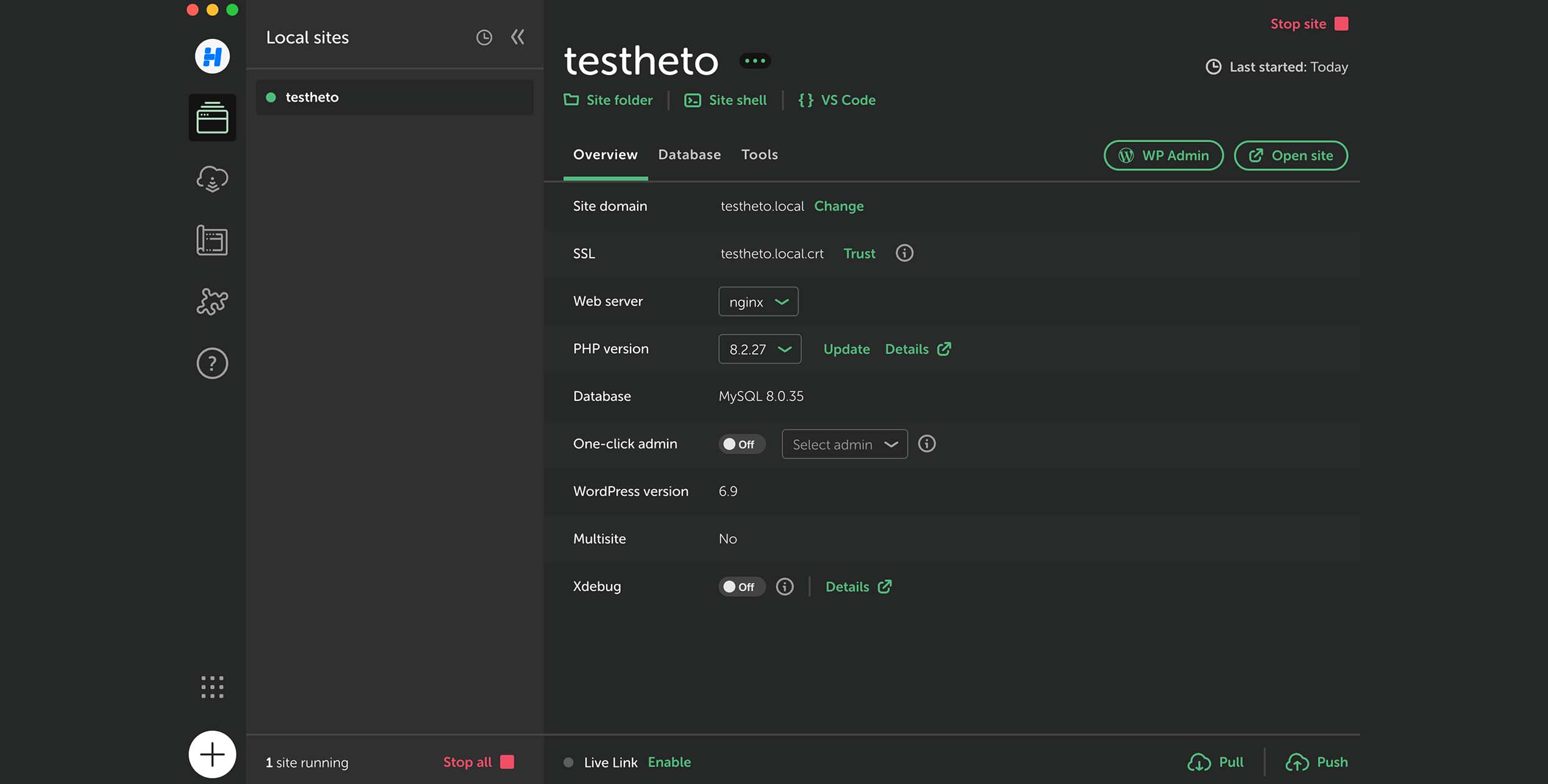The width and height of the screenshot is (1548, 784).
Task: Open the Add-ons puzzle piece icon
Action: pos(212,302)
